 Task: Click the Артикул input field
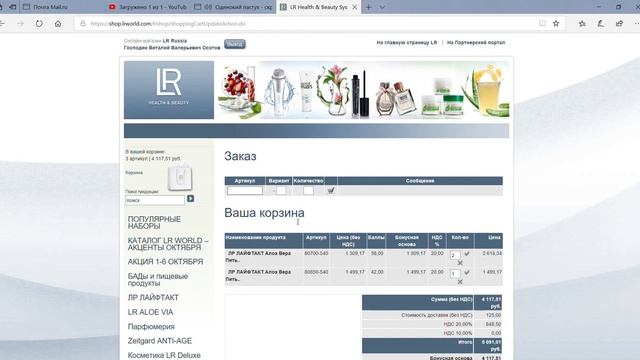[245, 191]
